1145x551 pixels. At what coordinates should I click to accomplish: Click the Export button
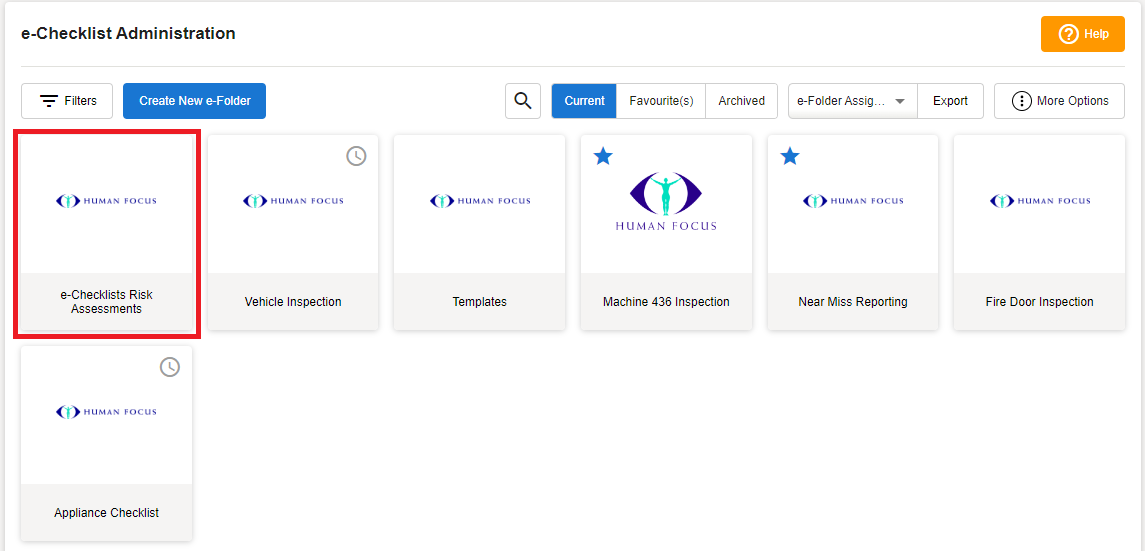pyautogui.click(x=950, y=101)
